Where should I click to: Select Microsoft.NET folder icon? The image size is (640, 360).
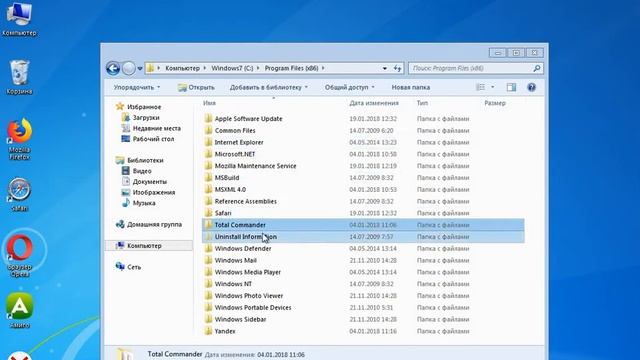208,154
